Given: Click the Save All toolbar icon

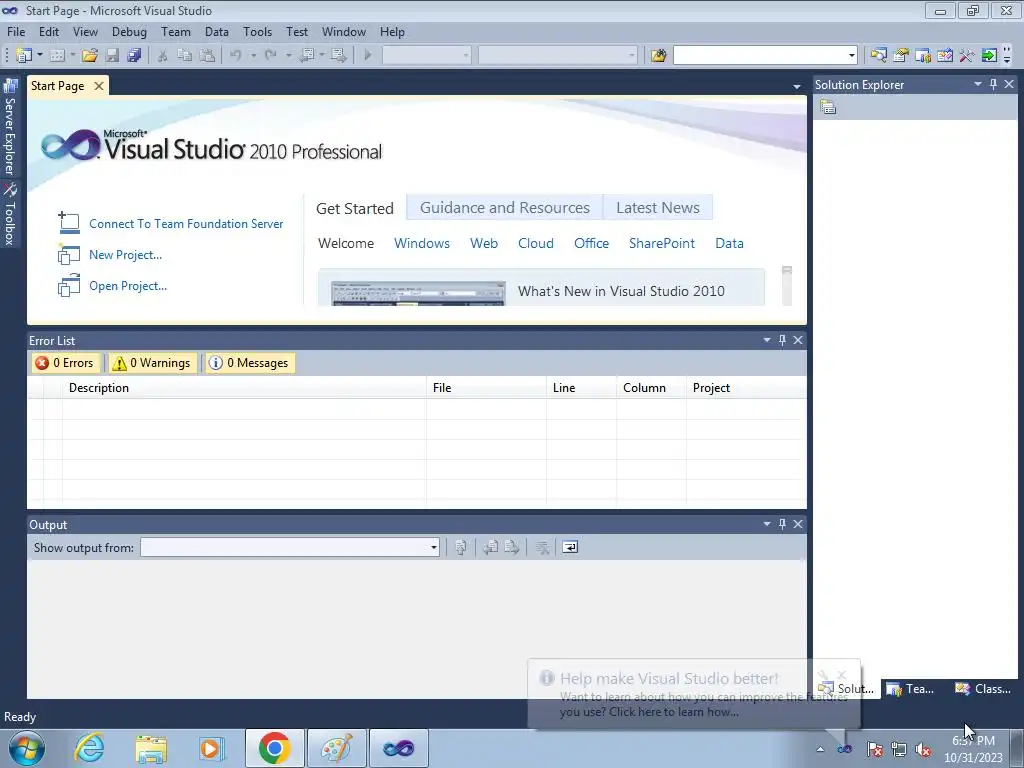Looking at the screenshot, I should 134,56.
